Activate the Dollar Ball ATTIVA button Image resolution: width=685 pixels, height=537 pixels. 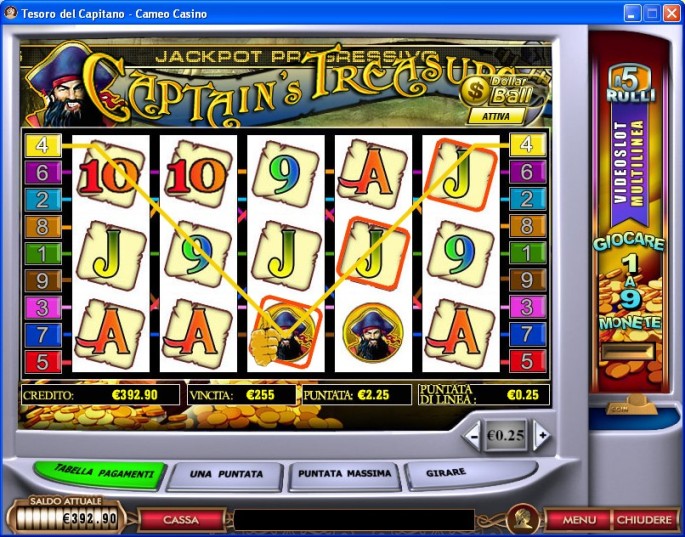click(x=497, y=116)
